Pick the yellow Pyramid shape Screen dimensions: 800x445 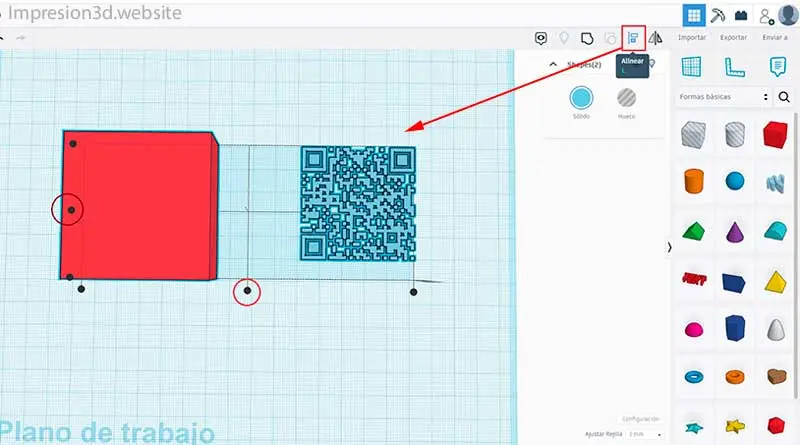pyautogui.click(x=776, y=282)
